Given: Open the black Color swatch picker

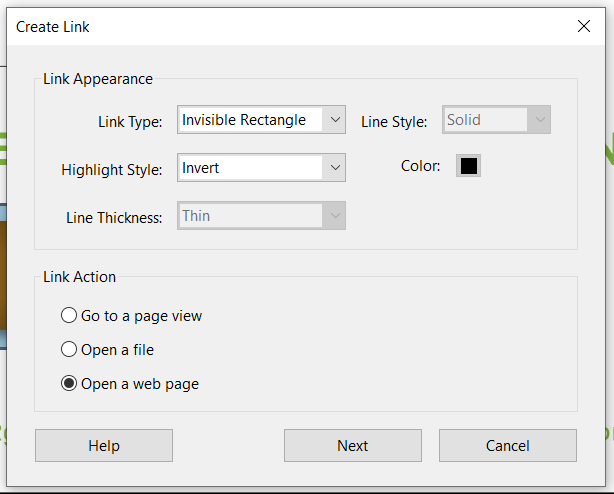Looking at the screenshot, I should (468, 166).
